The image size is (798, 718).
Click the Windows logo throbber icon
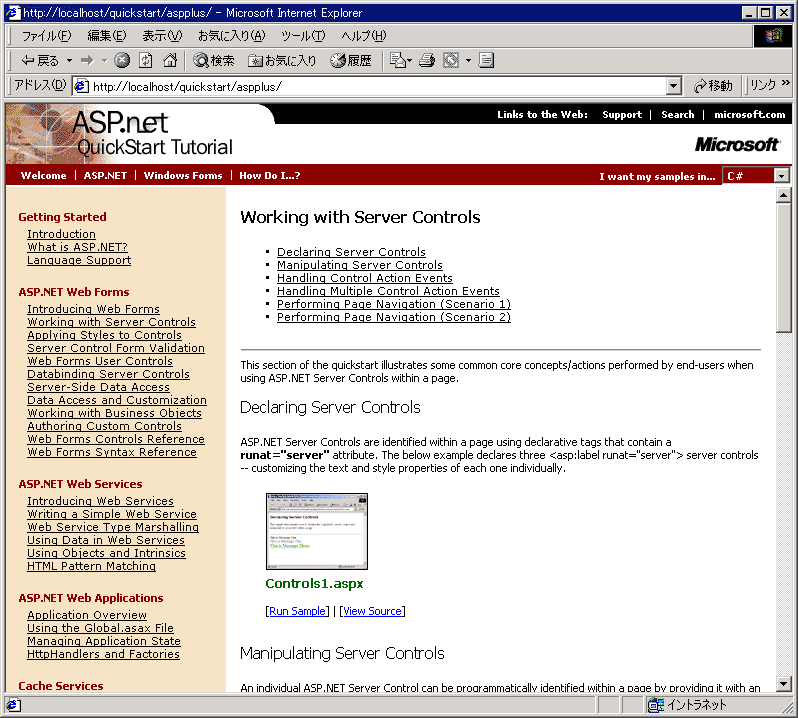pos(773,36)
